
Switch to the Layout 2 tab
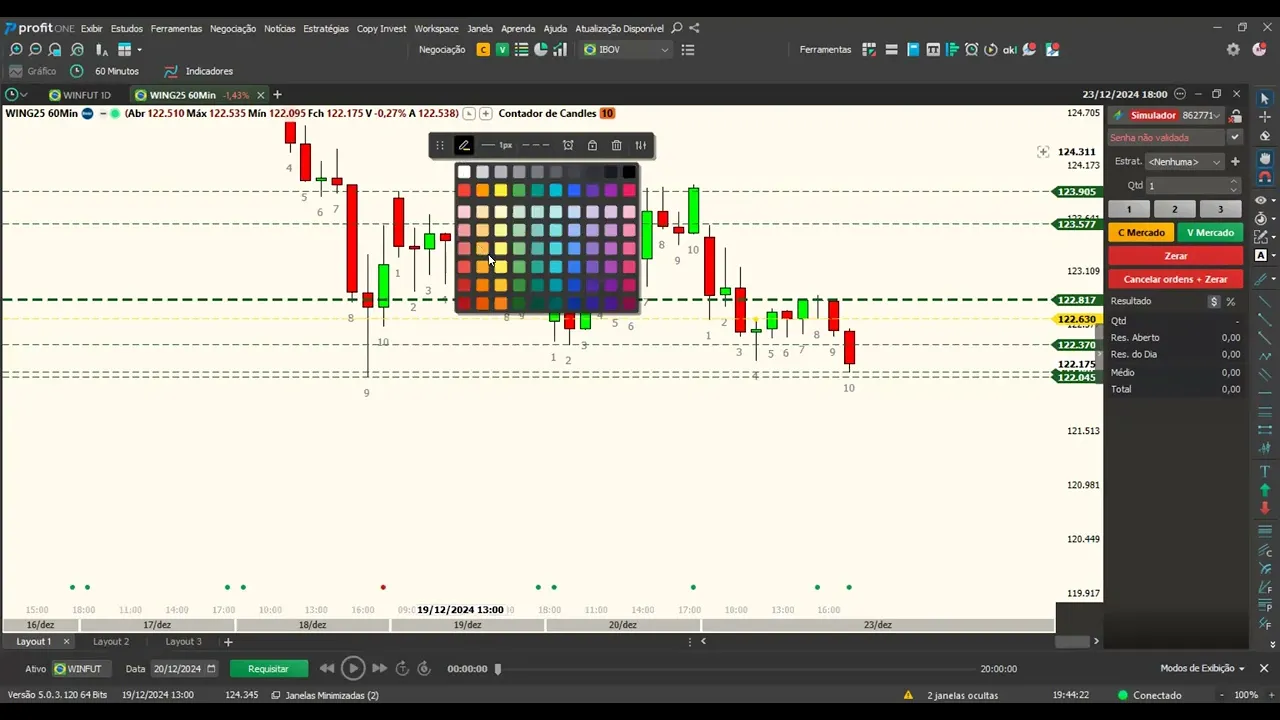111,641
